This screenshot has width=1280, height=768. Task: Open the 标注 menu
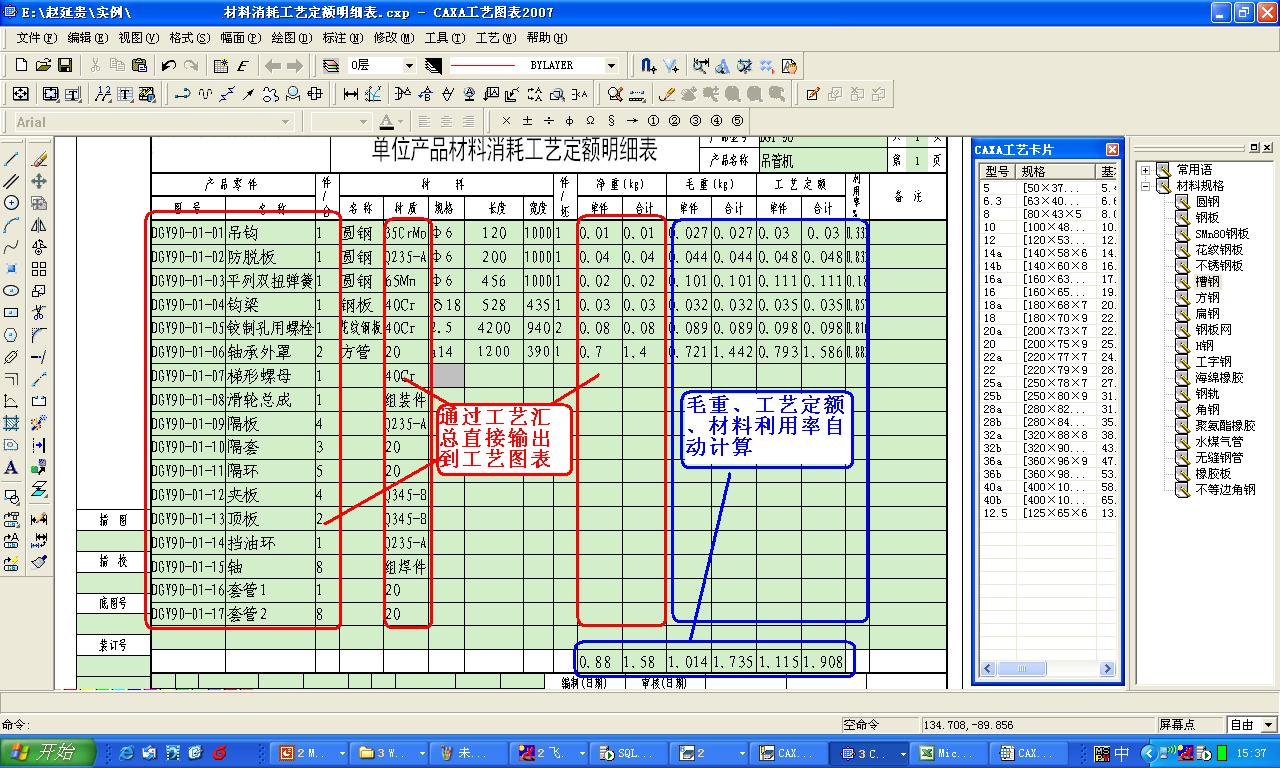(335, 38)
